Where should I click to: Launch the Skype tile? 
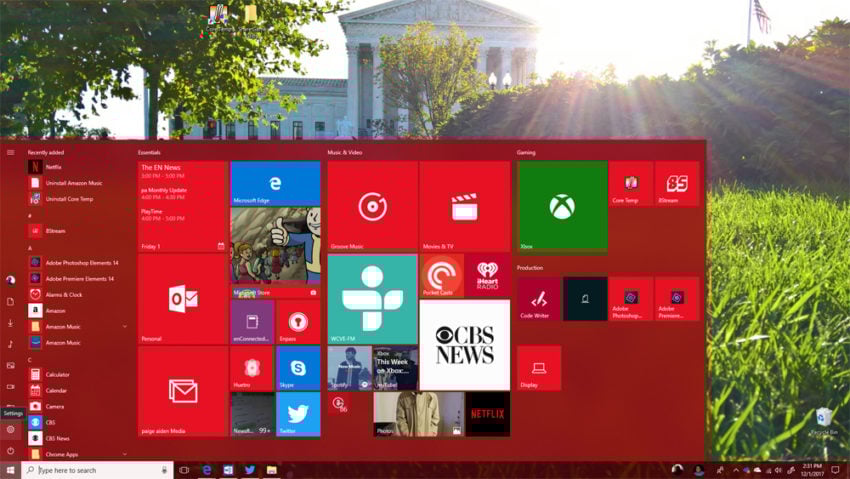click(298, 368)
